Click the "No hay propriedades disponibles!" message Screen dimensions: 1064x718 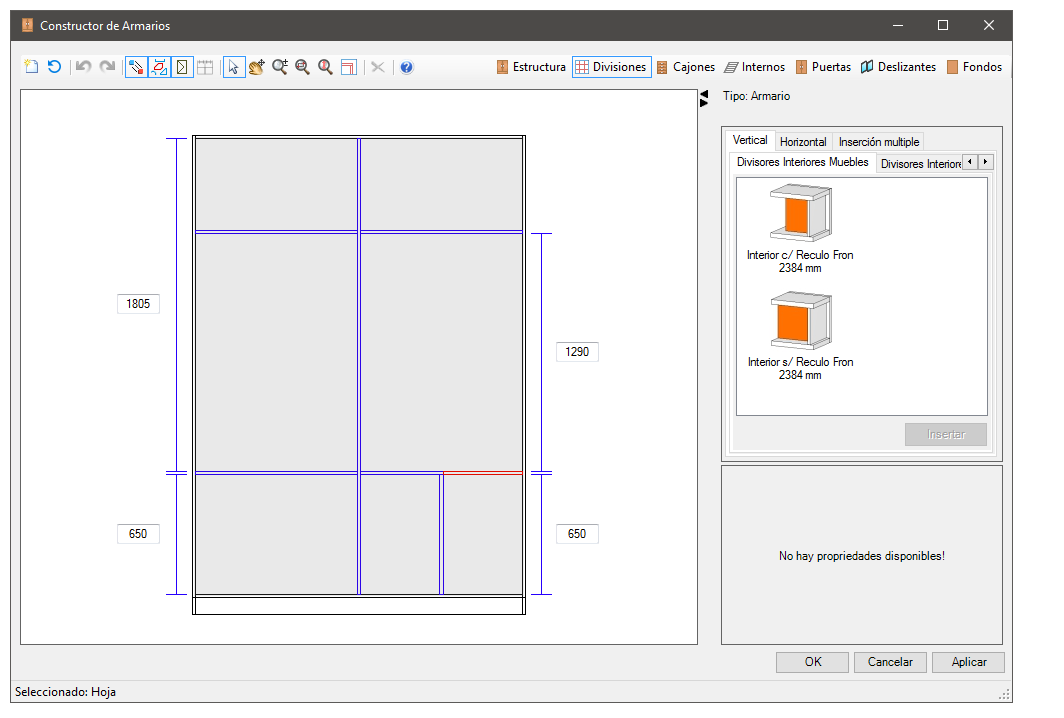click(x=862, y=556)
